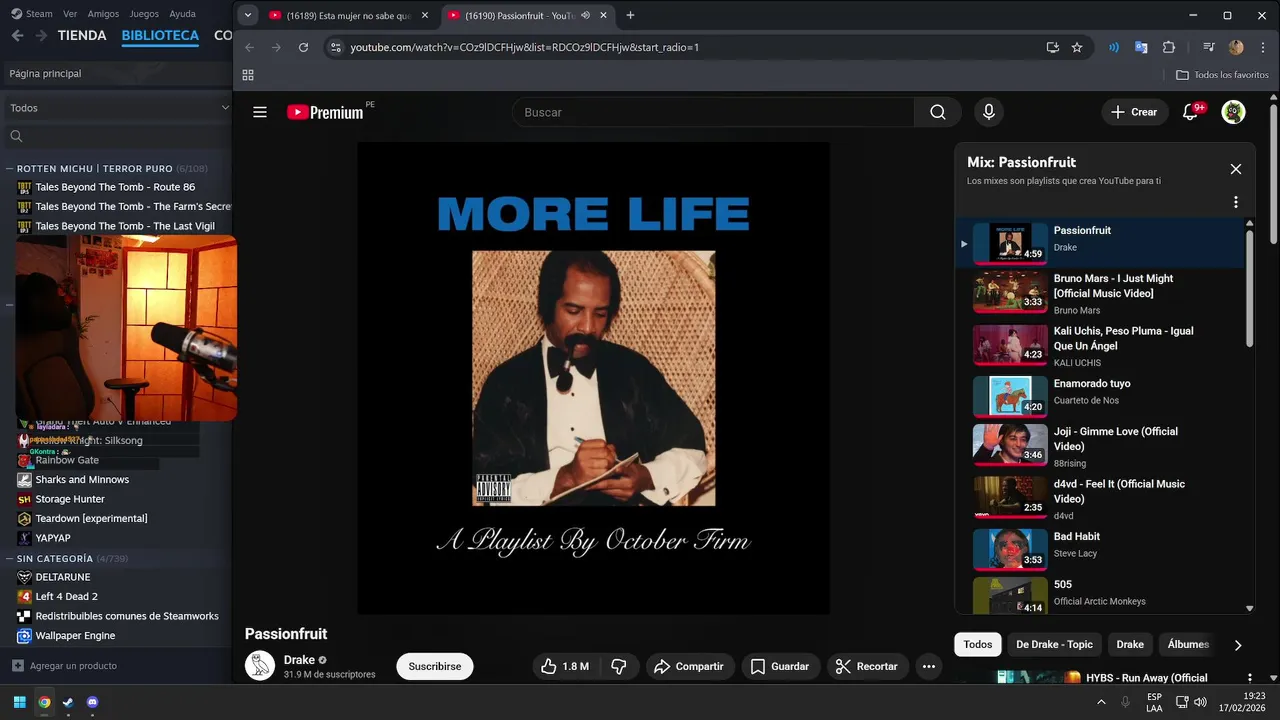The image size is (1280, 720).
Task: Open the Steam 'Juegos' menu
Action: click(x=144, y=14)
